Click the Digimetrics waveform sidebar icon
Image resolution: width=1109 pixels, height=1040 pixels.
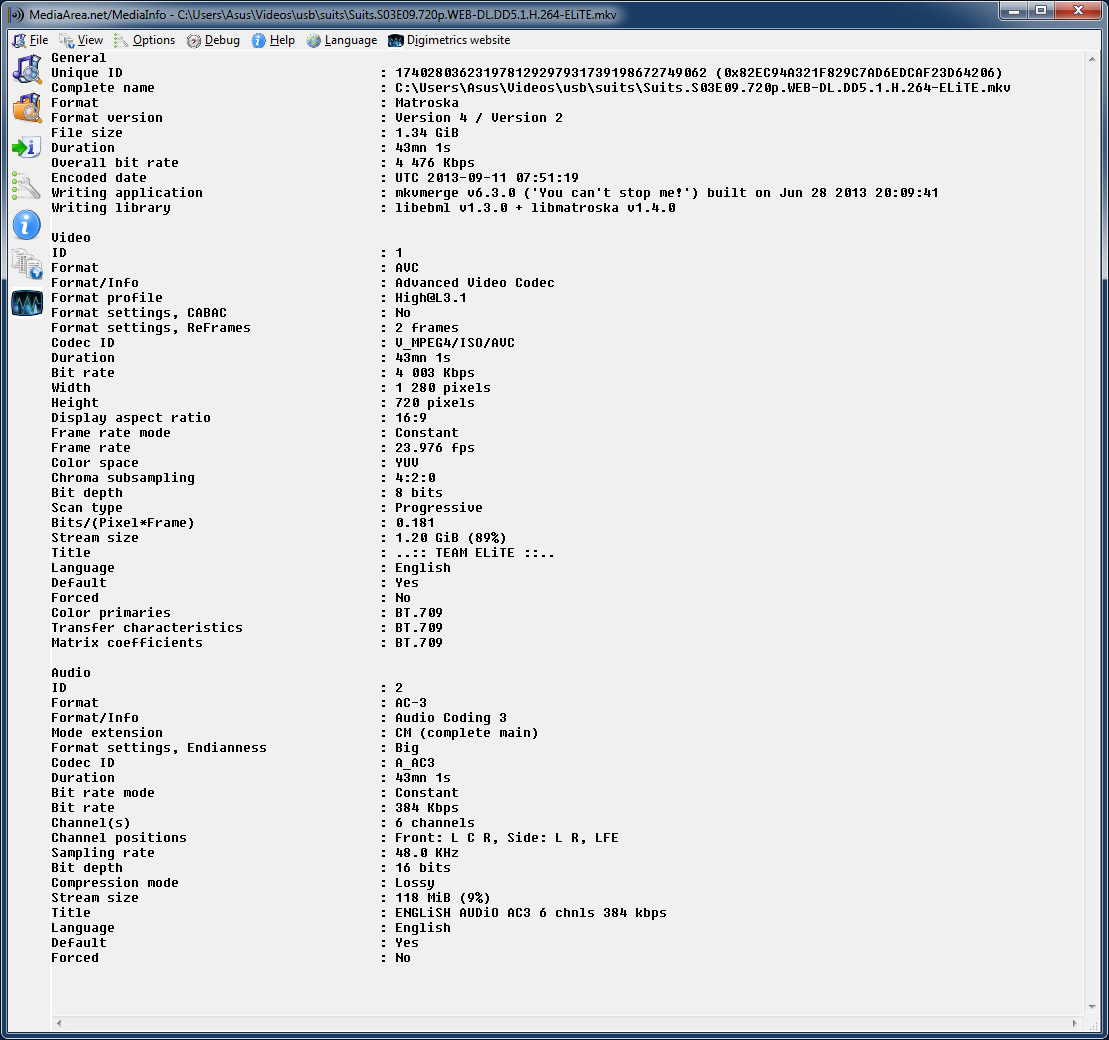tap(27, 304)
